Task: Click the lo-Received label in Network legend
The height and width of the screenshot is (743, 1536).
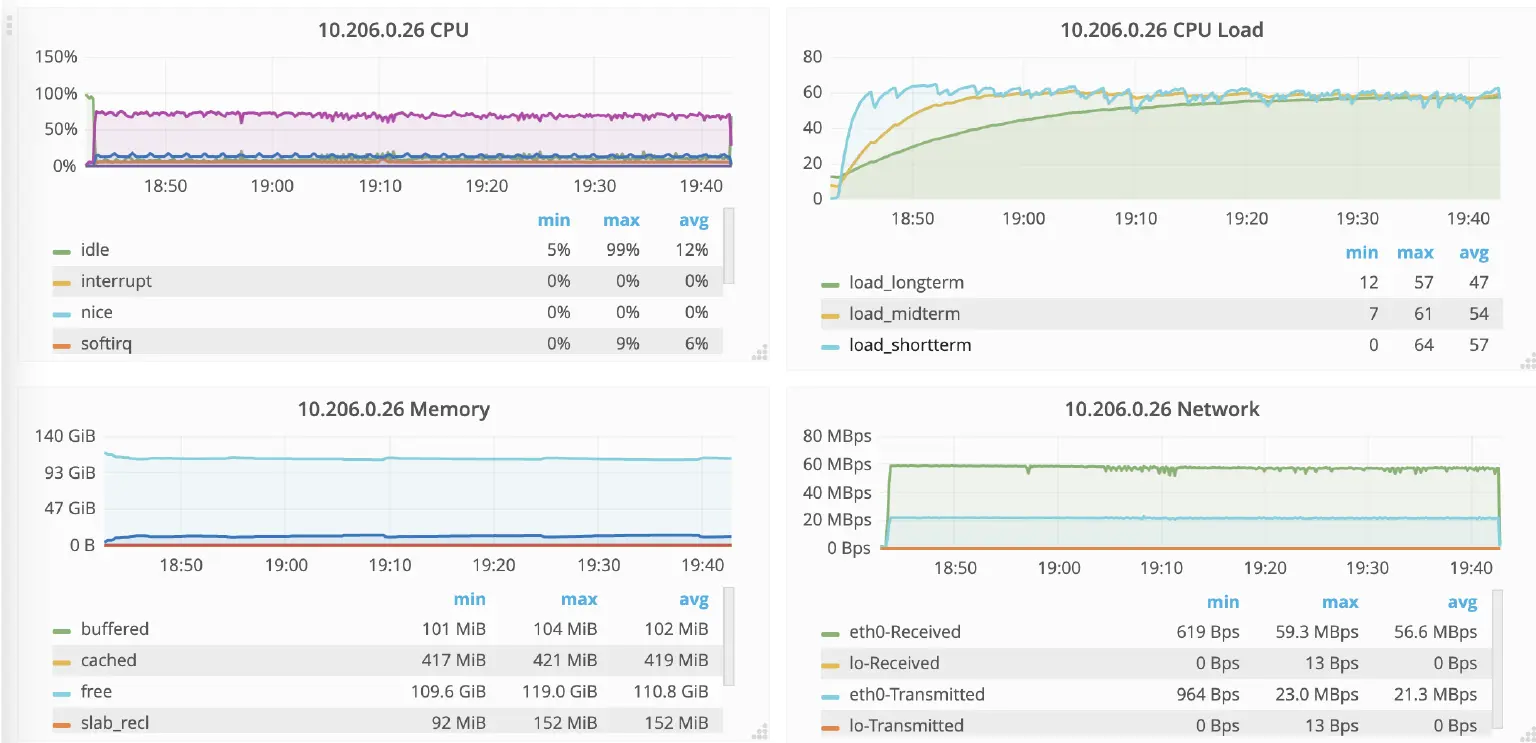Action: pyautogui.click(x=894, y=663)
